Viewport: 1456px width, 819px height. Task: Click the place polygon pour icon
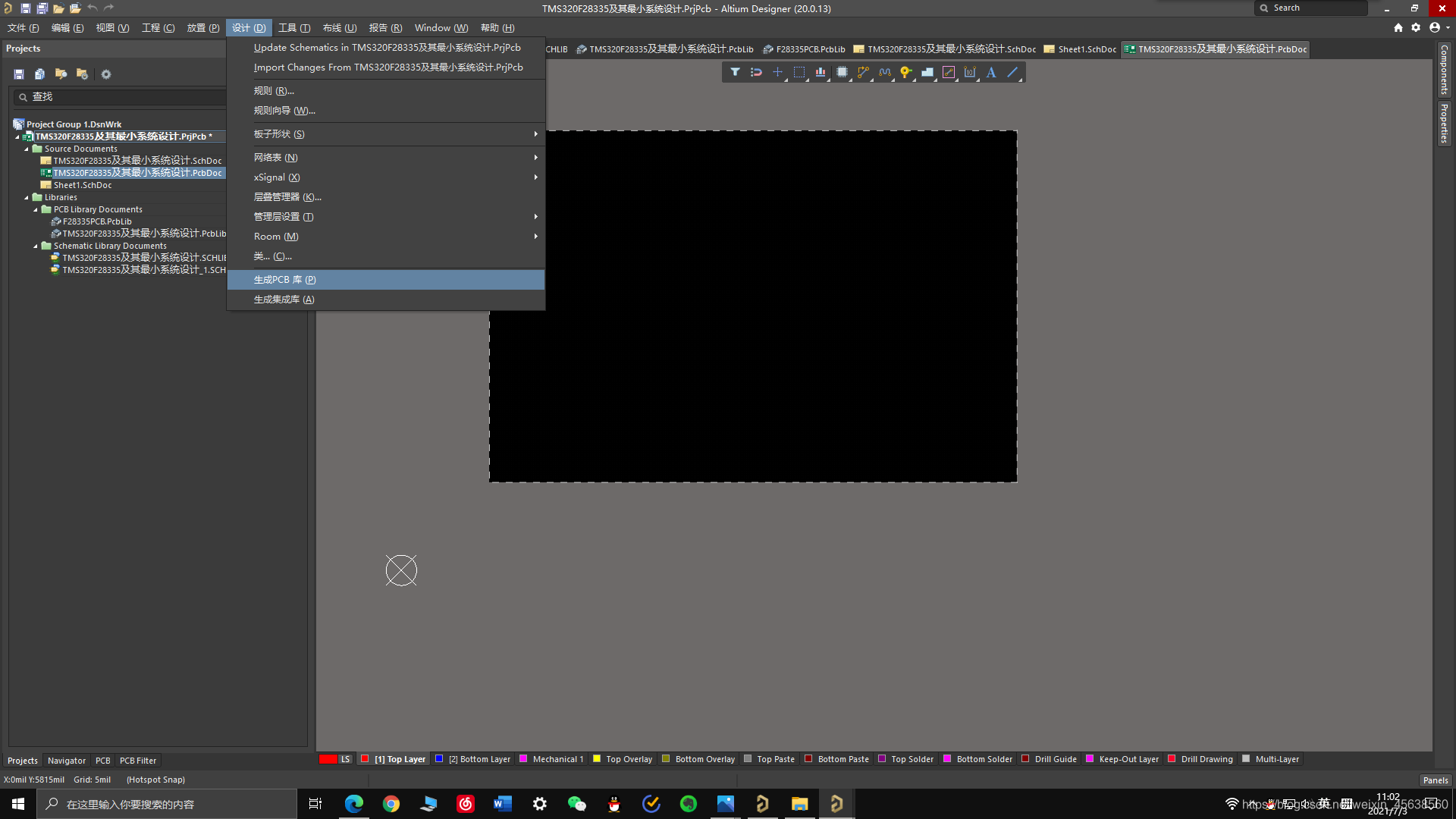click(x=927, y=72)
